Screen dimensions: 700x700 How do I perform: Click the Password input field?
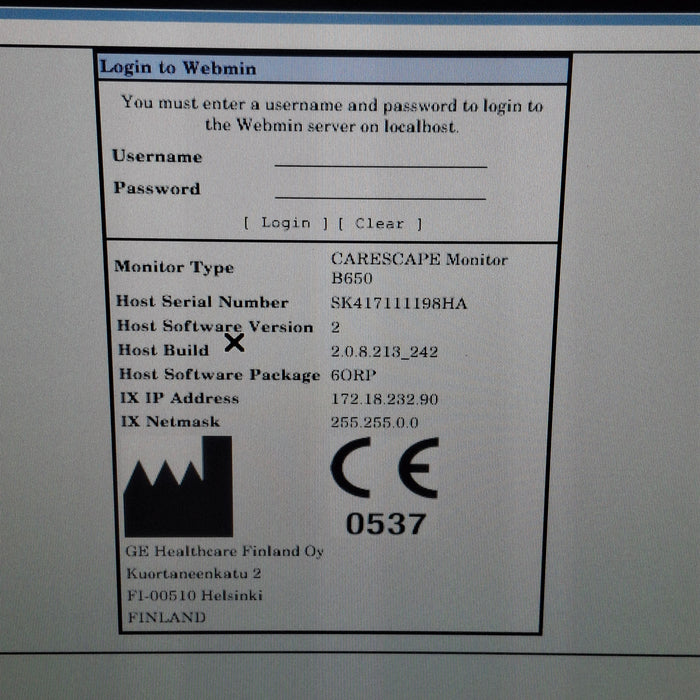(380, 190)
